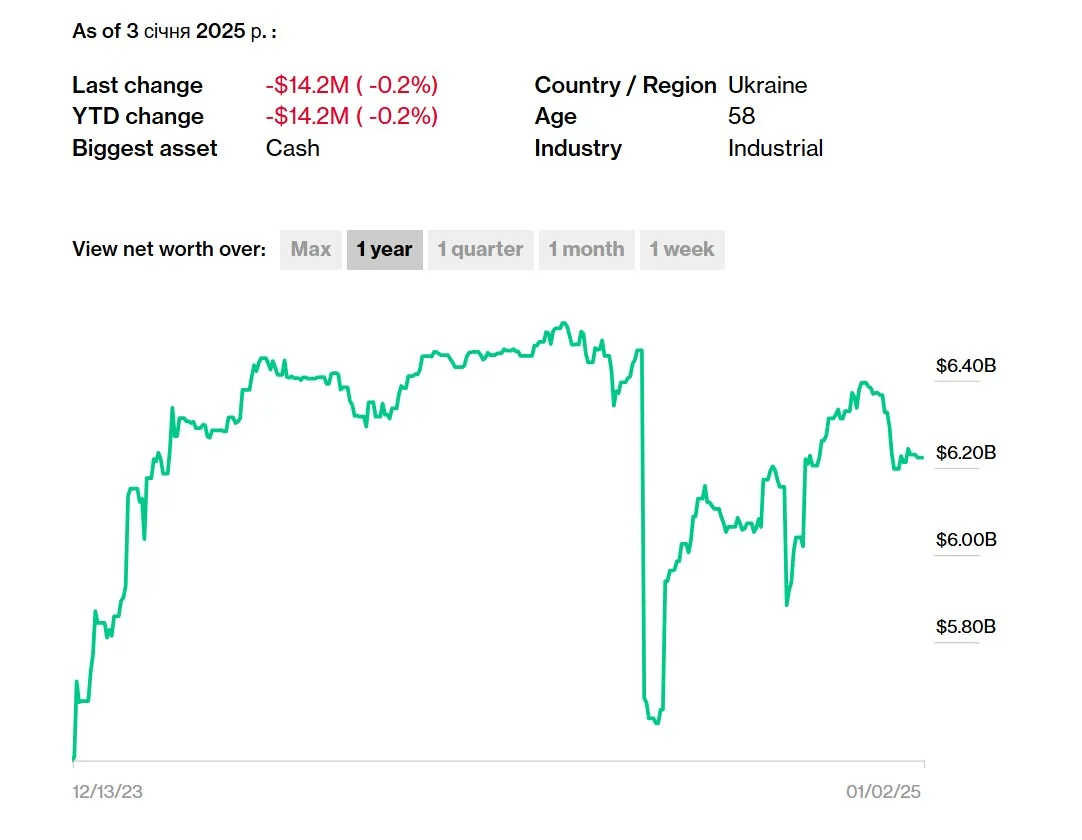Select the Max time range
The image size is (1082, 840).
[311, 250]
